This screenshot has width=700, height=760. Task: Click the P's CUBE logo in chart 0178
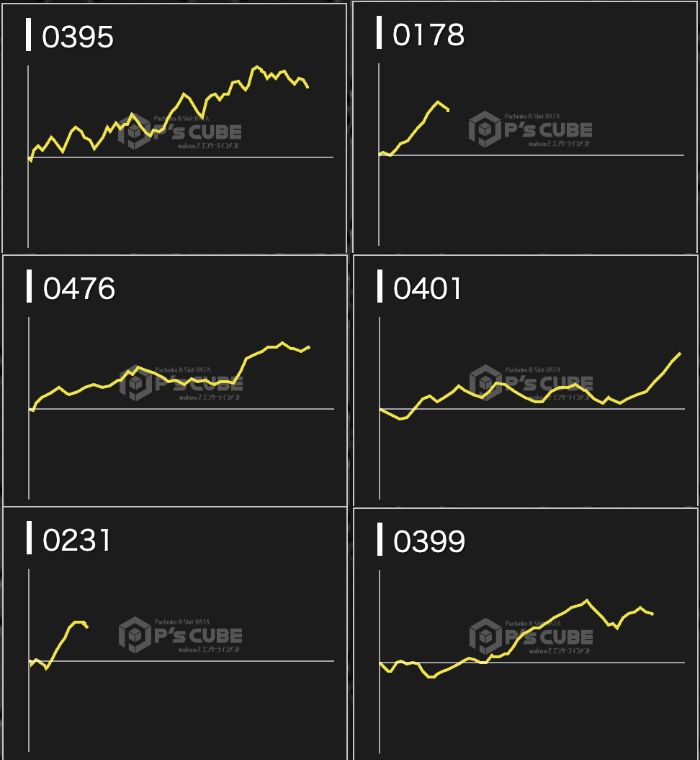tap(531, 130)
